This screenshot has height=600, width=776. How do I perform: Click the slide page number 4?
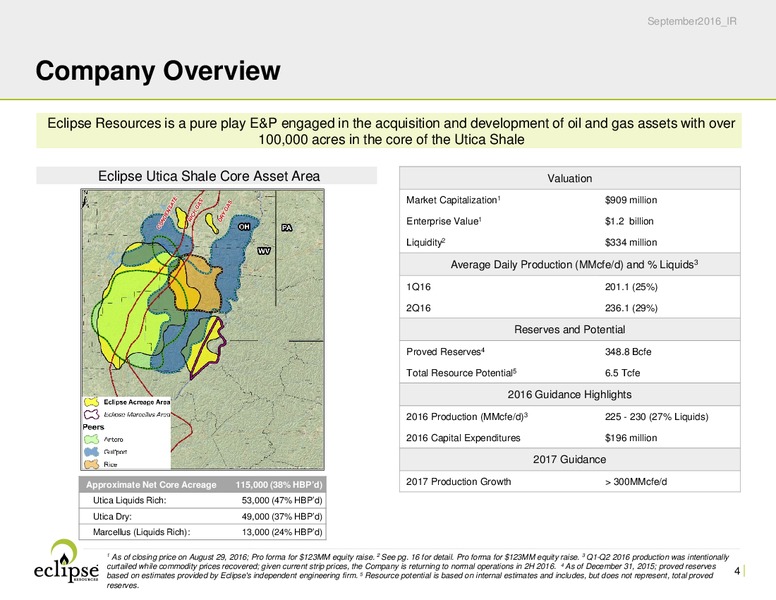click(x=737, y=571)
